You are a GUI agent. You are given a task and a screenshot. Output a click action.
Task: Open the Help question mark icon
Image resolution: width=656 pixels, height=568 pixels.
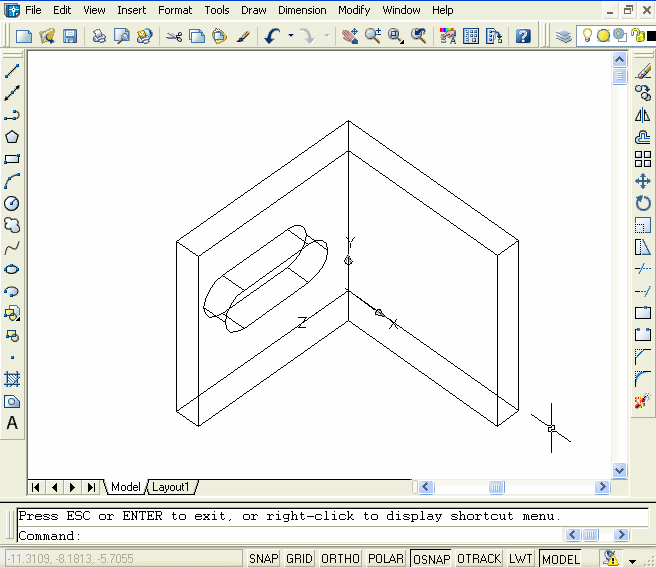(523, 36)
